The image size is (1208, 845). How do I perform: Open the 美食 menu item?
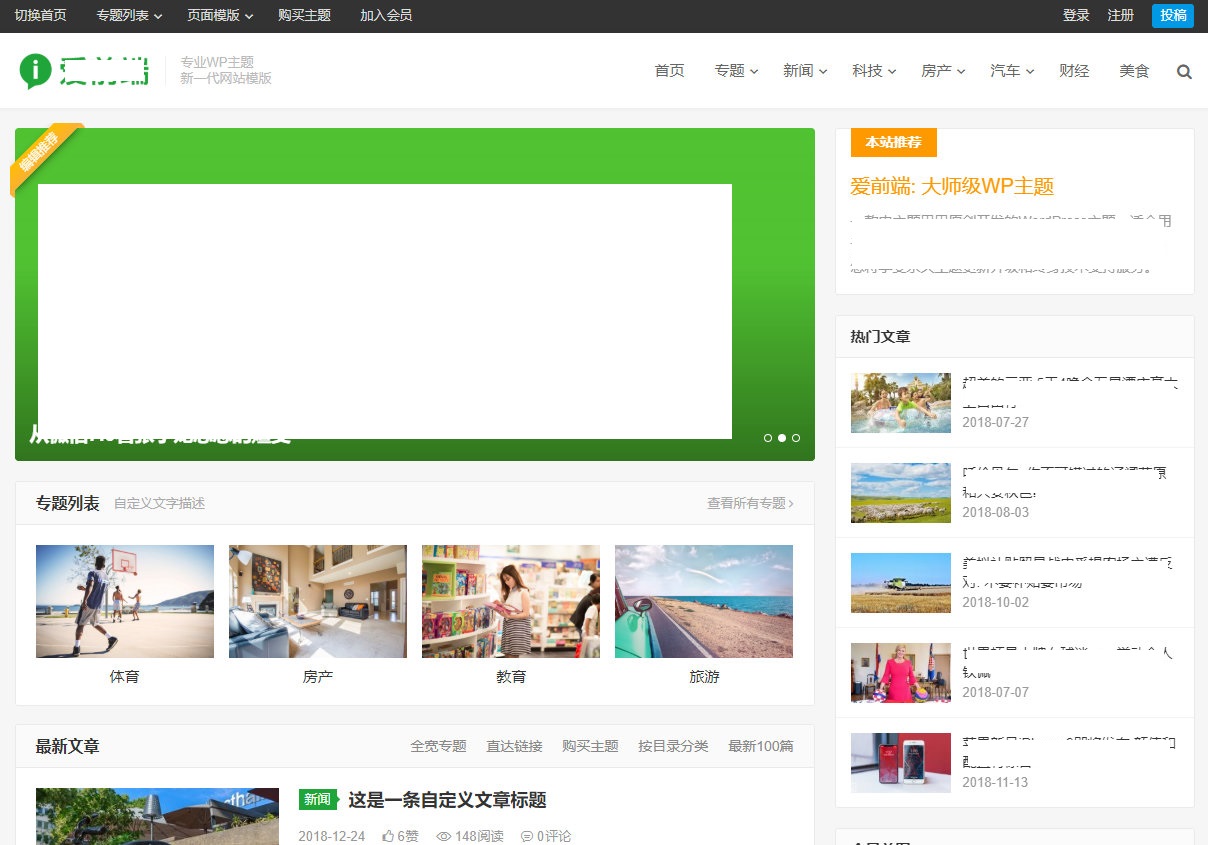(x=1134, y=71)
